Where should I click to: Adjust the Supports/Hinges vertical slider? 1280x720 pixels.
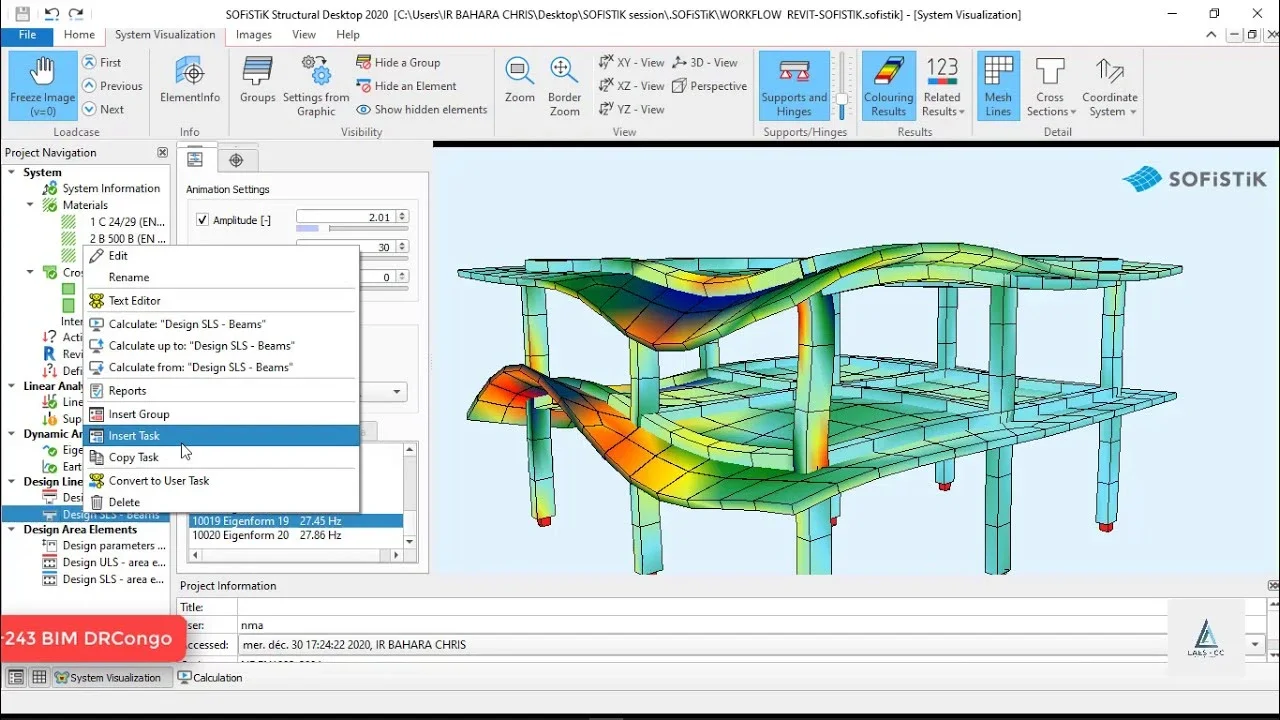click(843, 86)
